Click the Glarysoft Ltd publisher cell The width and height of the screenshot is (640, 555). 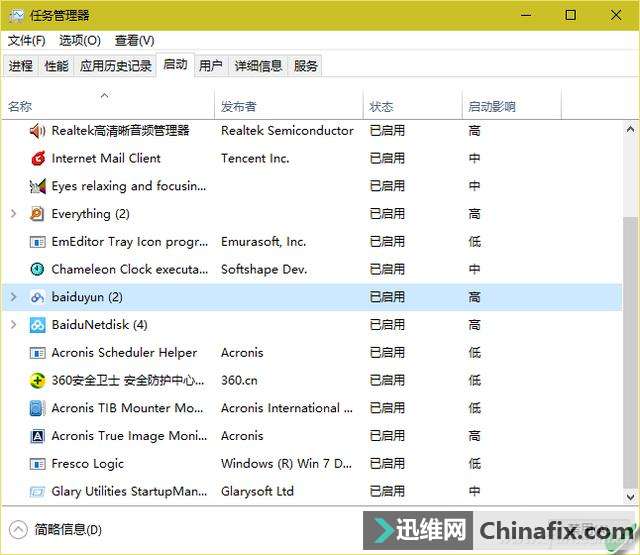coord(257,491)
